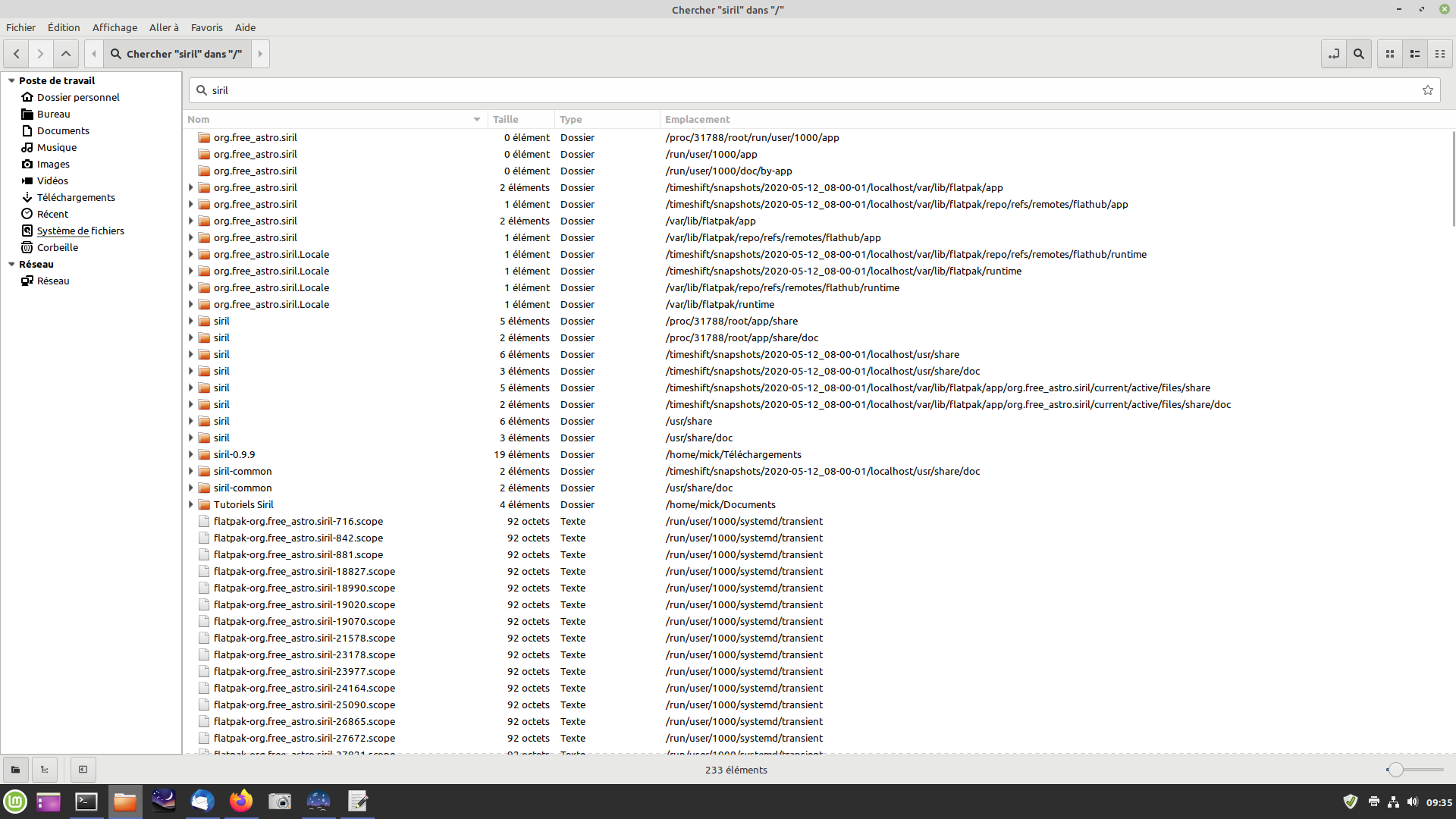The image size is (1456, 819).
Task: Click the search magnifier toolbar button
Action: click(1359, 54)
